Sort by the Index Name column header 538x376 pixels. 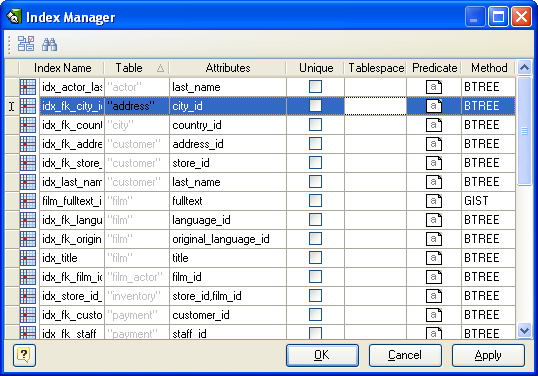click(x=62, y=68)
